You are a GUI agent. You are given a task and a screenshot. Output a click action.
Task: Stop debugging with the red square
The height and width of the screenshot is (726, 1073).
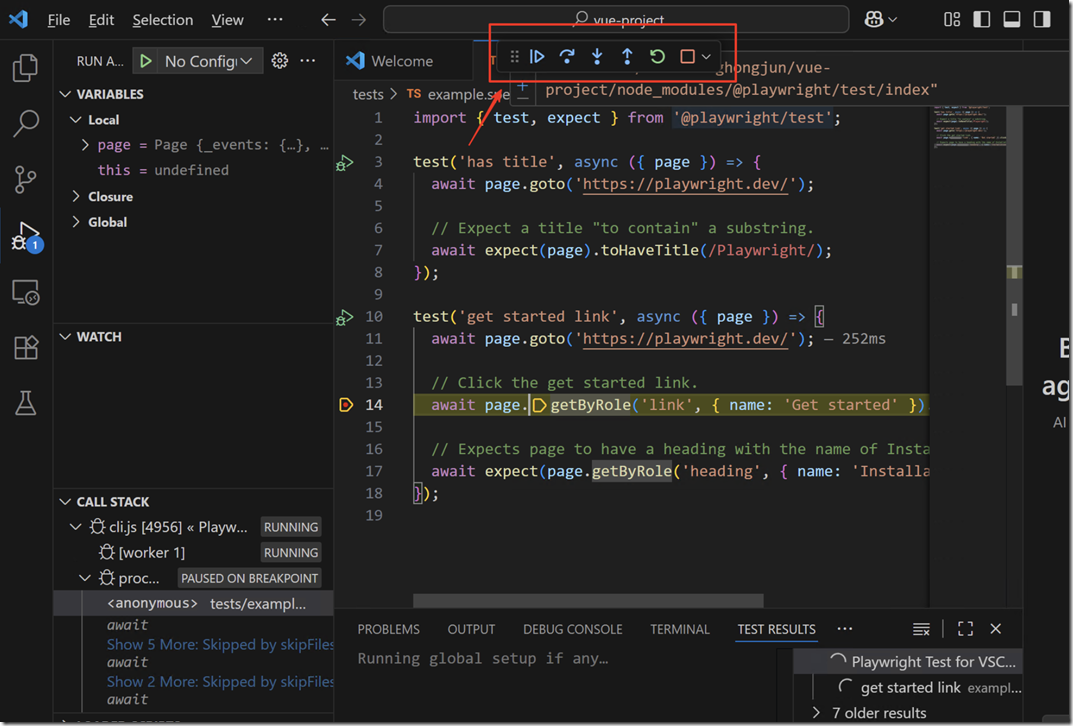tap(687, 57)
